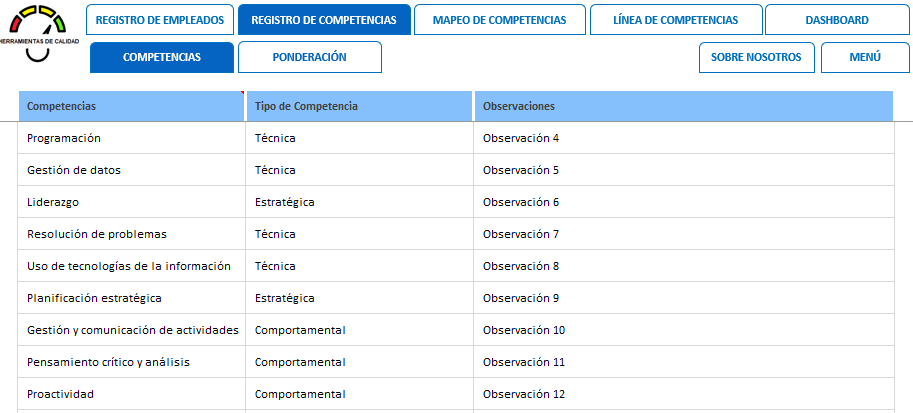Select the Programación competency cell
This screenshot has width=913, height=413.
coord(131,138)
